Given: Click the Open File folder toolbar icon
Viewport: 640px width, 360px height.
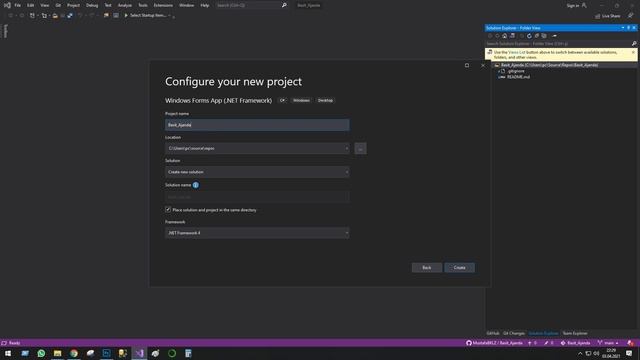Looking at the screenshot, I should coord(55,16).
